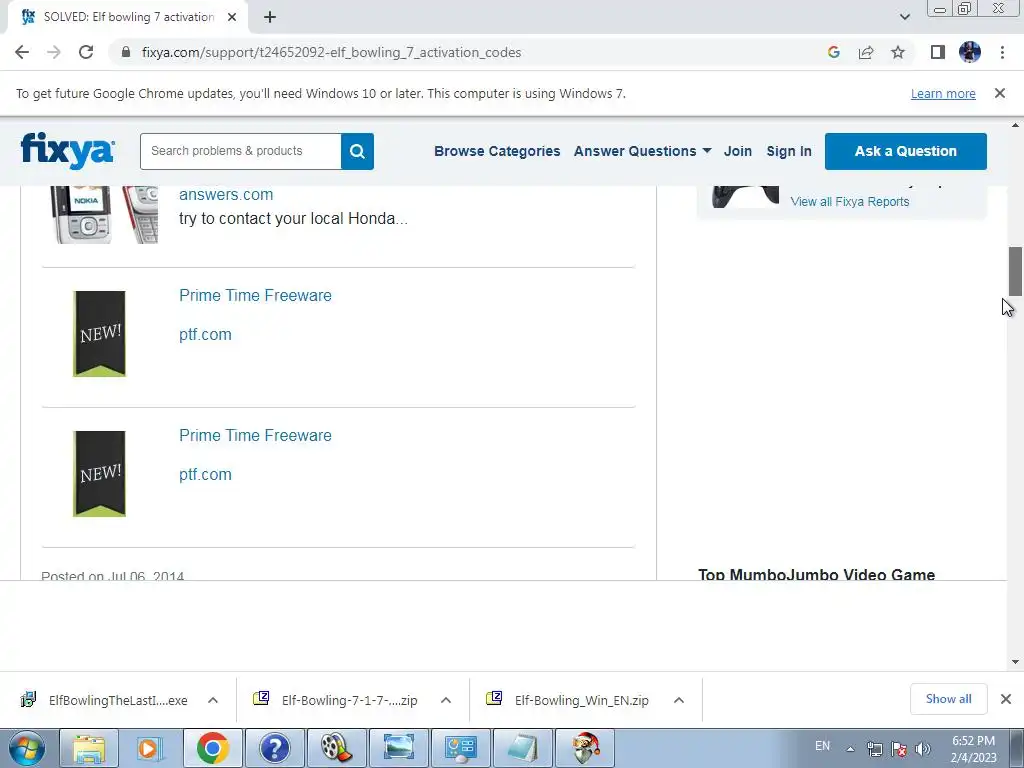Click the padlock site info icon
Image resolution: width=1024 pixels, height=768 pixels.
click(x=126, y=52)
